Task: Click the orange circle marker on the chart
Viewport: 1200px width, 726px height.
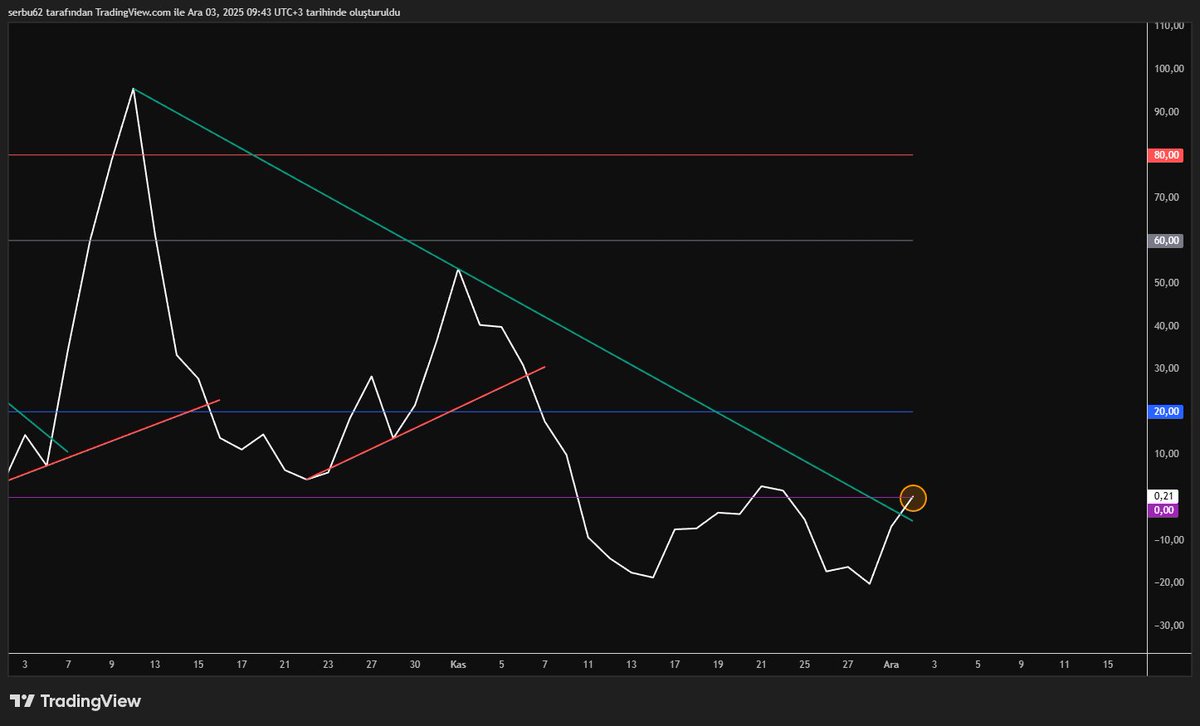Action: click(x=913, y=497)
